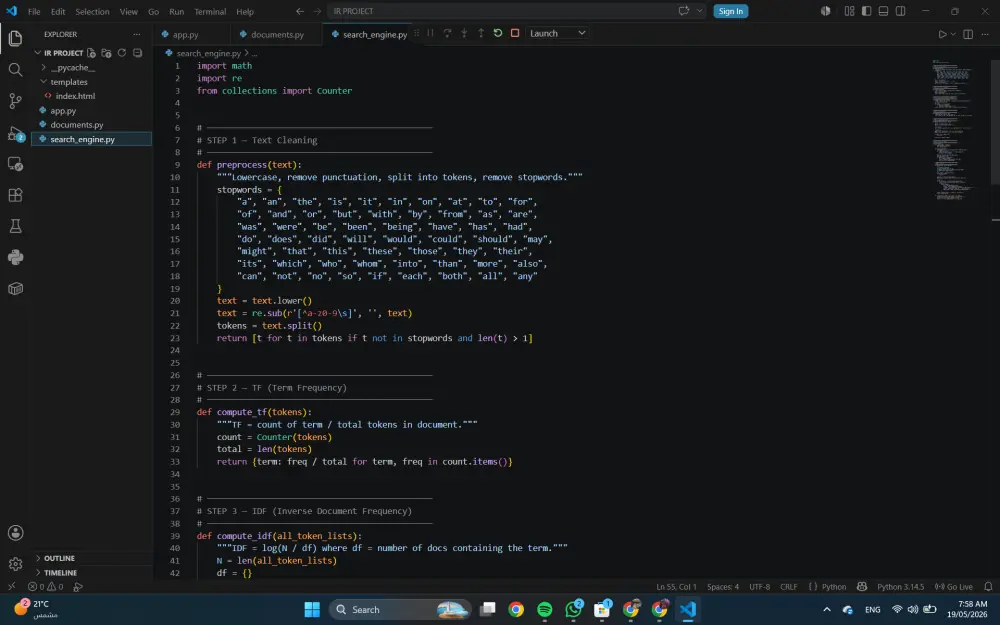This screenshot has height=625, width=1000.
Task: Switch to the documents.py tab
Action: (277, 34)
